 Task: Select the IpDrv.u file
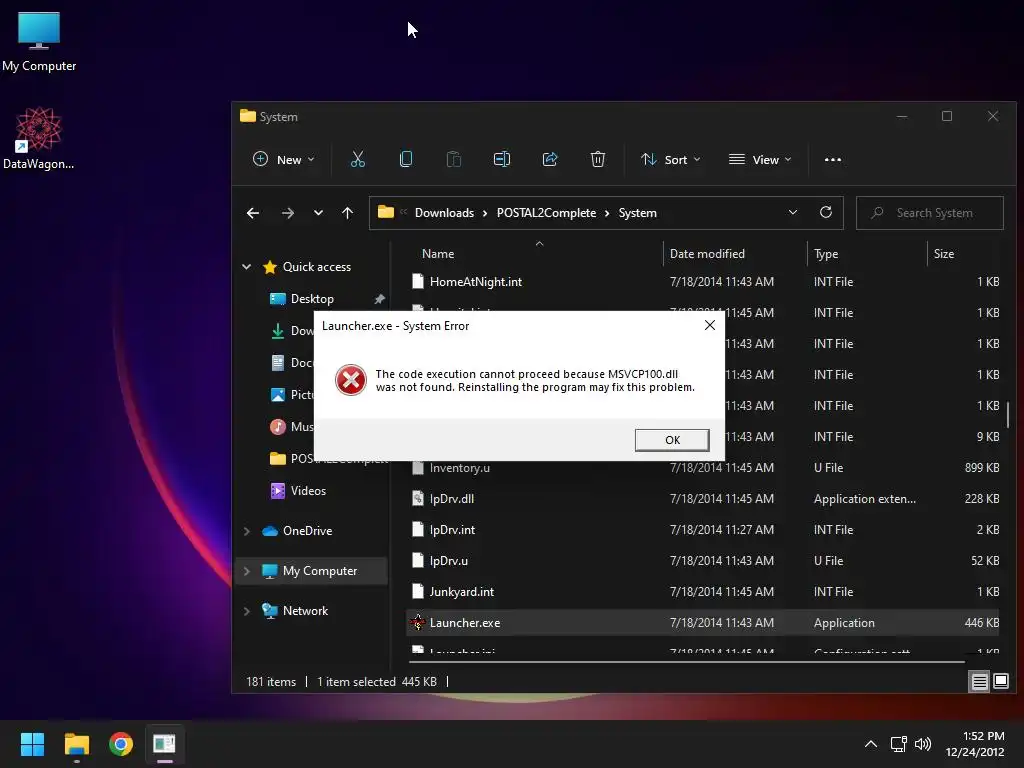[703, 560]
